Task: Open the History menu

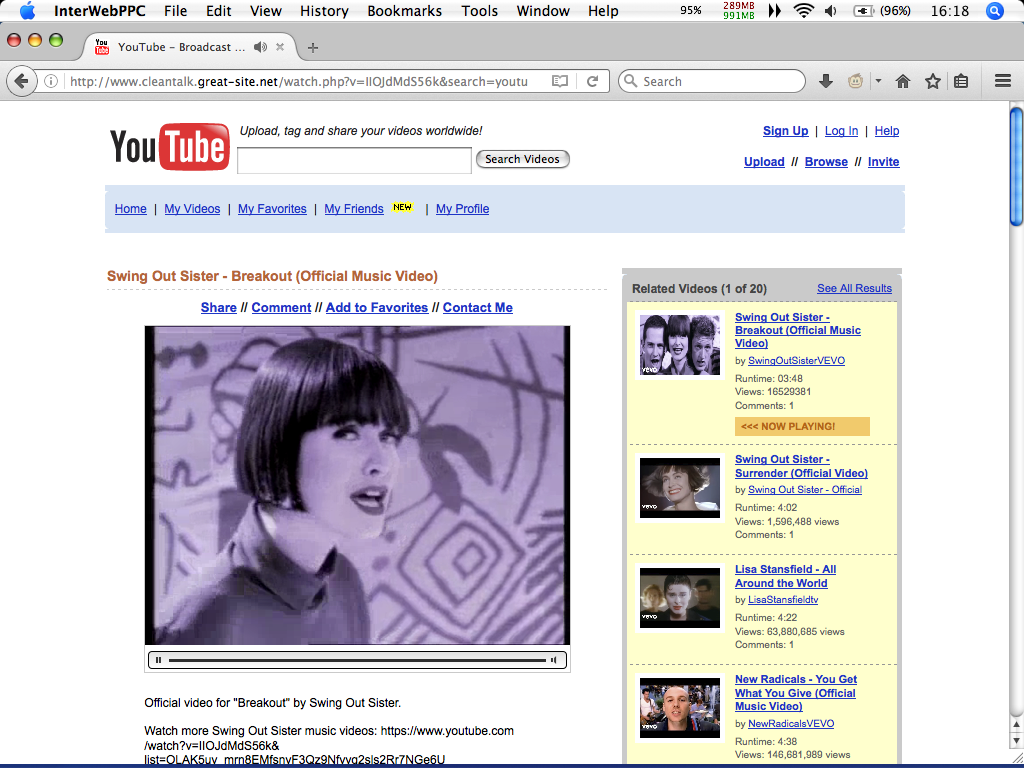Action: pos(324,10)
